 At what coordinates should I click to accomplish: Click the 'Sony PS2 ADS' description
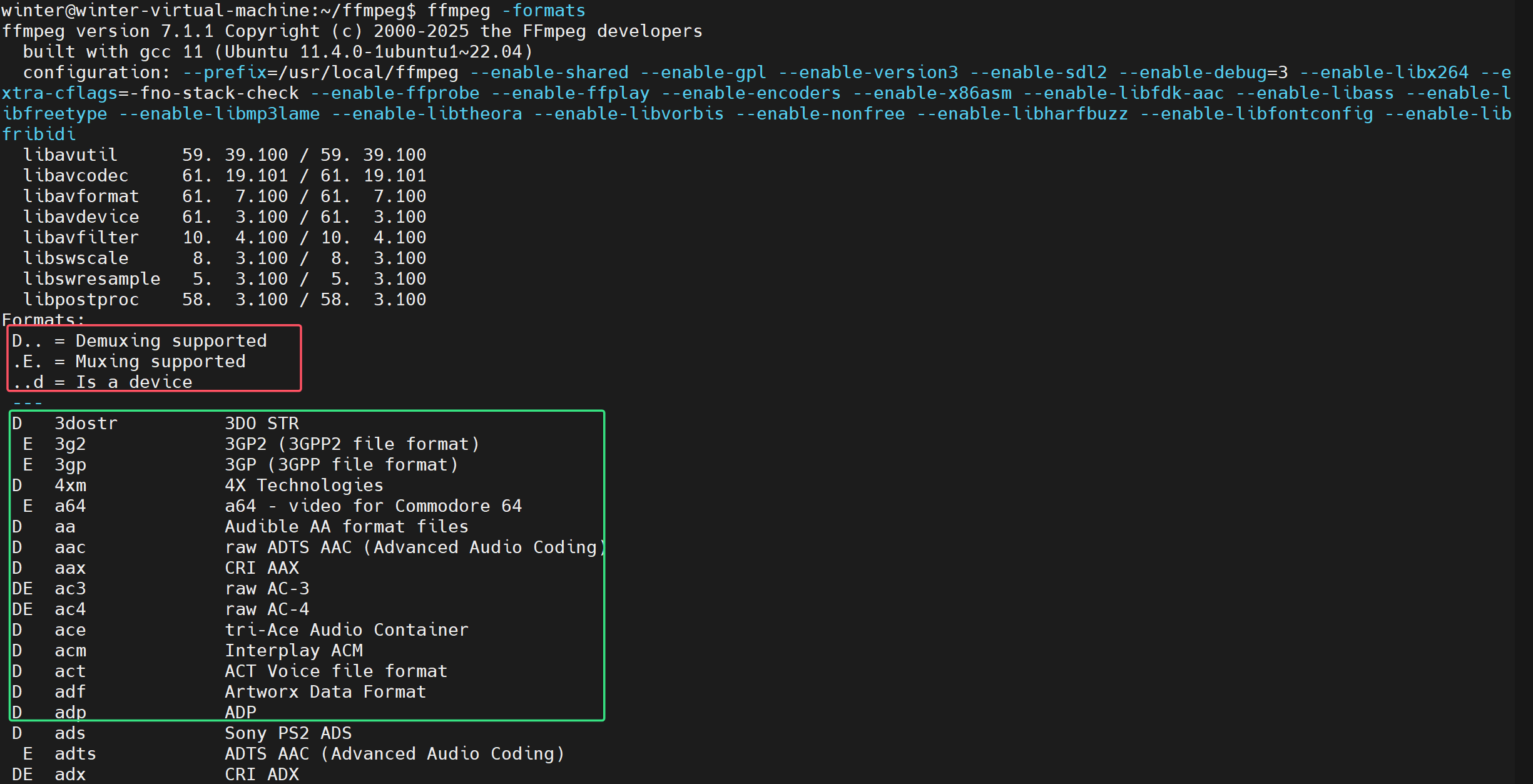coord(288,733)
